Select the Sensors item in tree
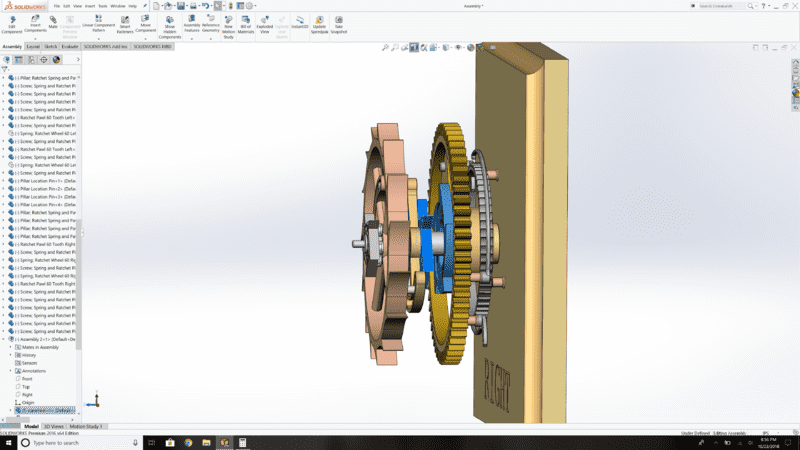This screenshot has width=800, height=450. pos(29,363)
